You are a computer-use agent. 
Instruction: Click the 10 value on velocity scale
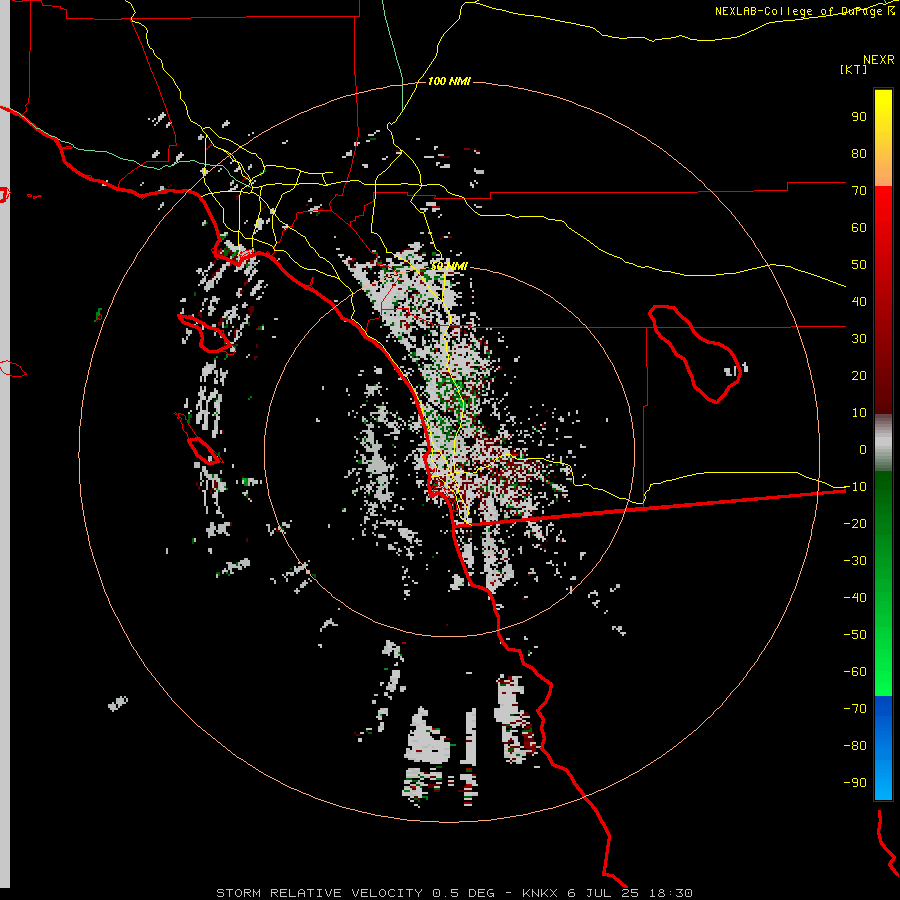pos(859,413)
